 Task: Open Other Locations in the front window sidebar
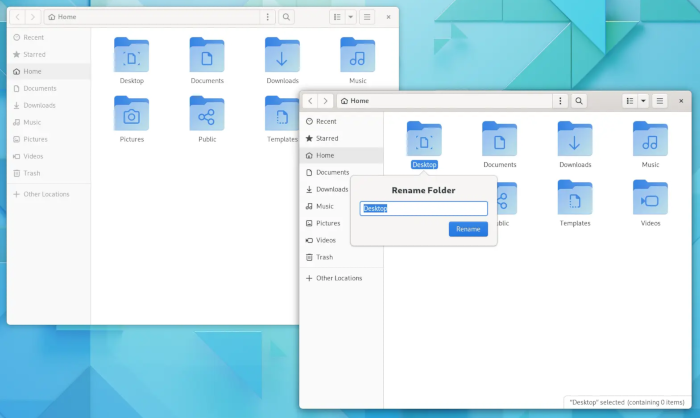coord(338,278)
